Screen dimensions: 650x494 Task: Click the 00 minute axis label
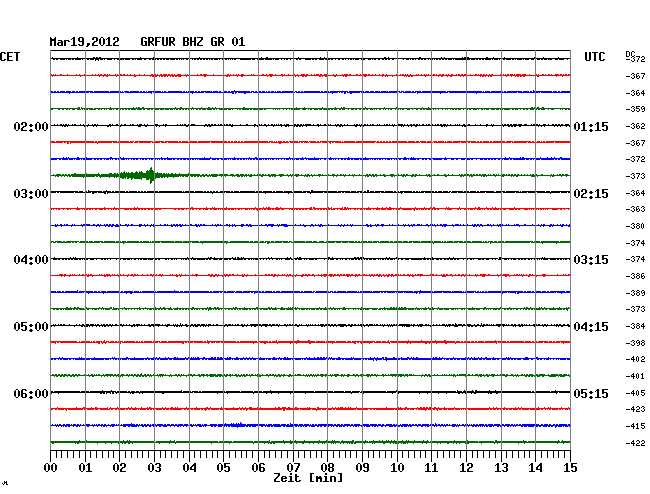click(51, 468)
